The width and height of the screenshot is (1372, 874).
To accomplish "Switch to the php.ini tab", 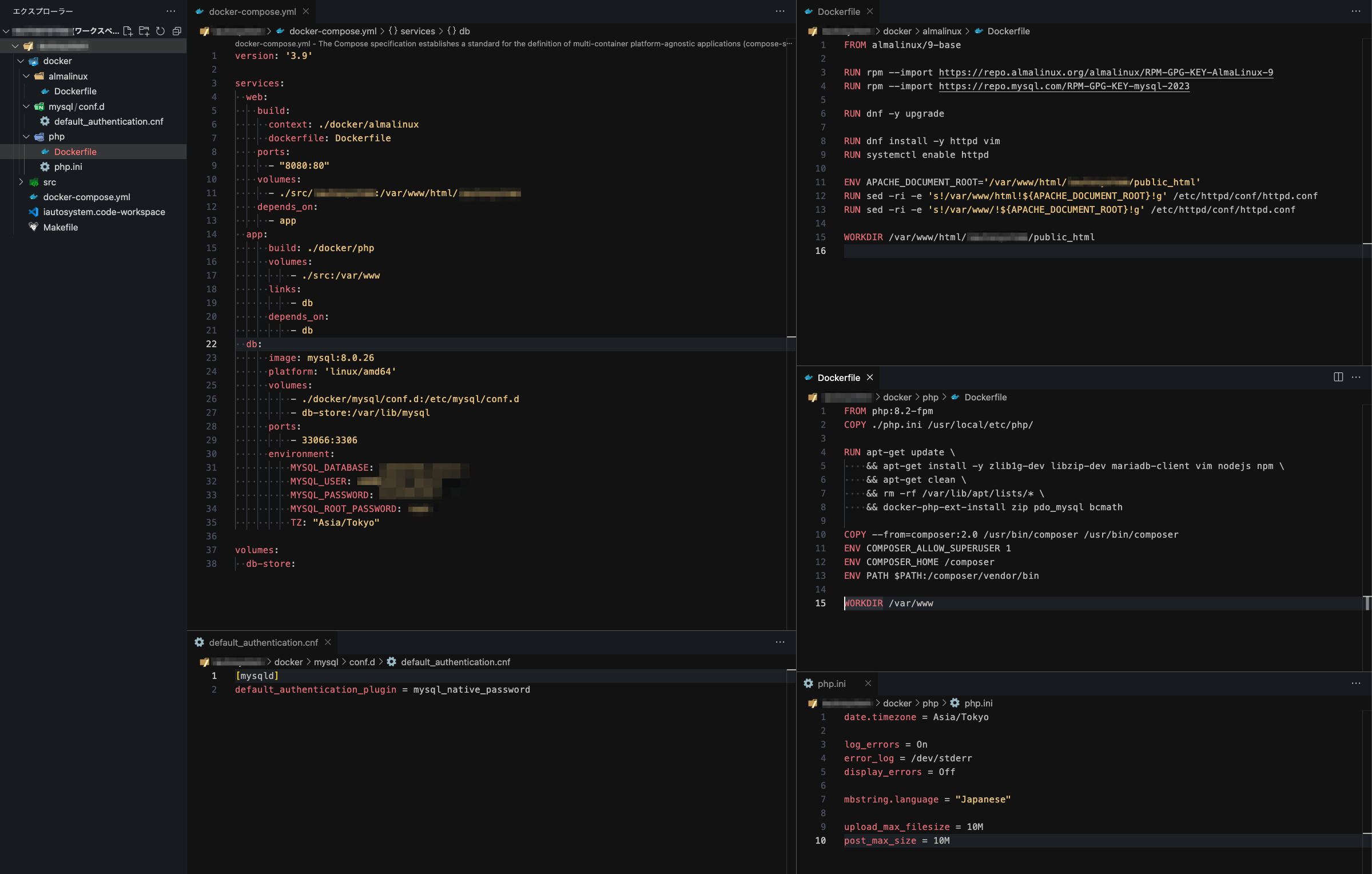I will tap(831, 683).
